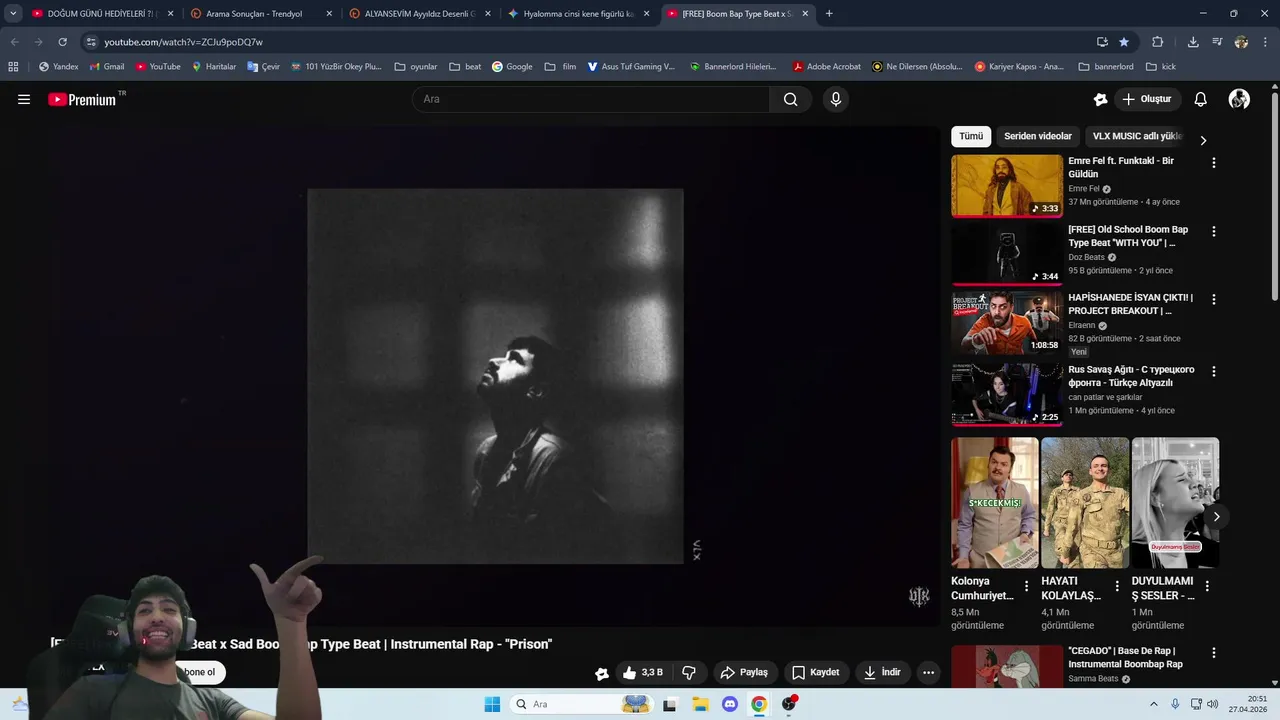Viewport: 1280px width, 720px height.
Task: Click the Oluştur create button
Action: coord(1146,99)
